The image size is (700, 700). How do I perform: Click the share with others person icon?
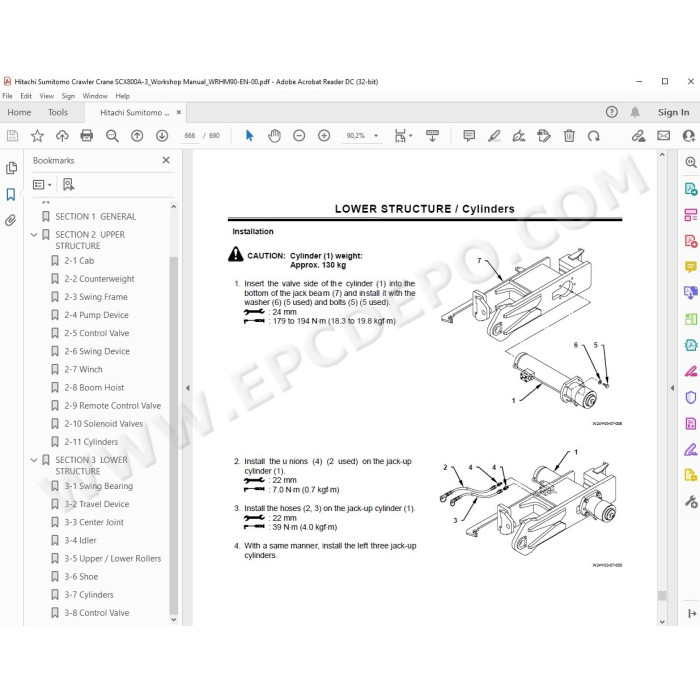pyautogui.click(x=689, y=135)
